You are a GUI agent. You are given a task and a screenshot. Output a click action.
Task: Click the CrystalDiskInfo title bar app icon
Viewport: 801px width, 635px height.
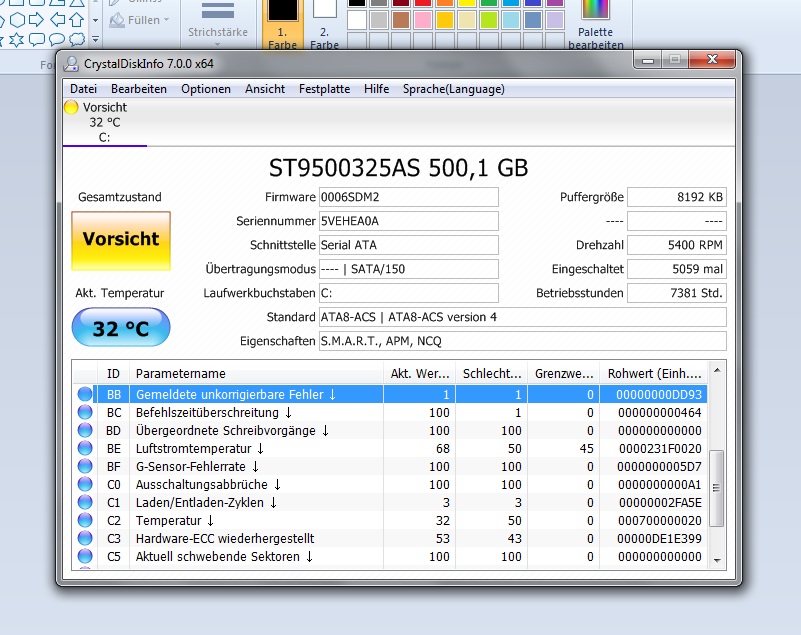pos(71,64)
